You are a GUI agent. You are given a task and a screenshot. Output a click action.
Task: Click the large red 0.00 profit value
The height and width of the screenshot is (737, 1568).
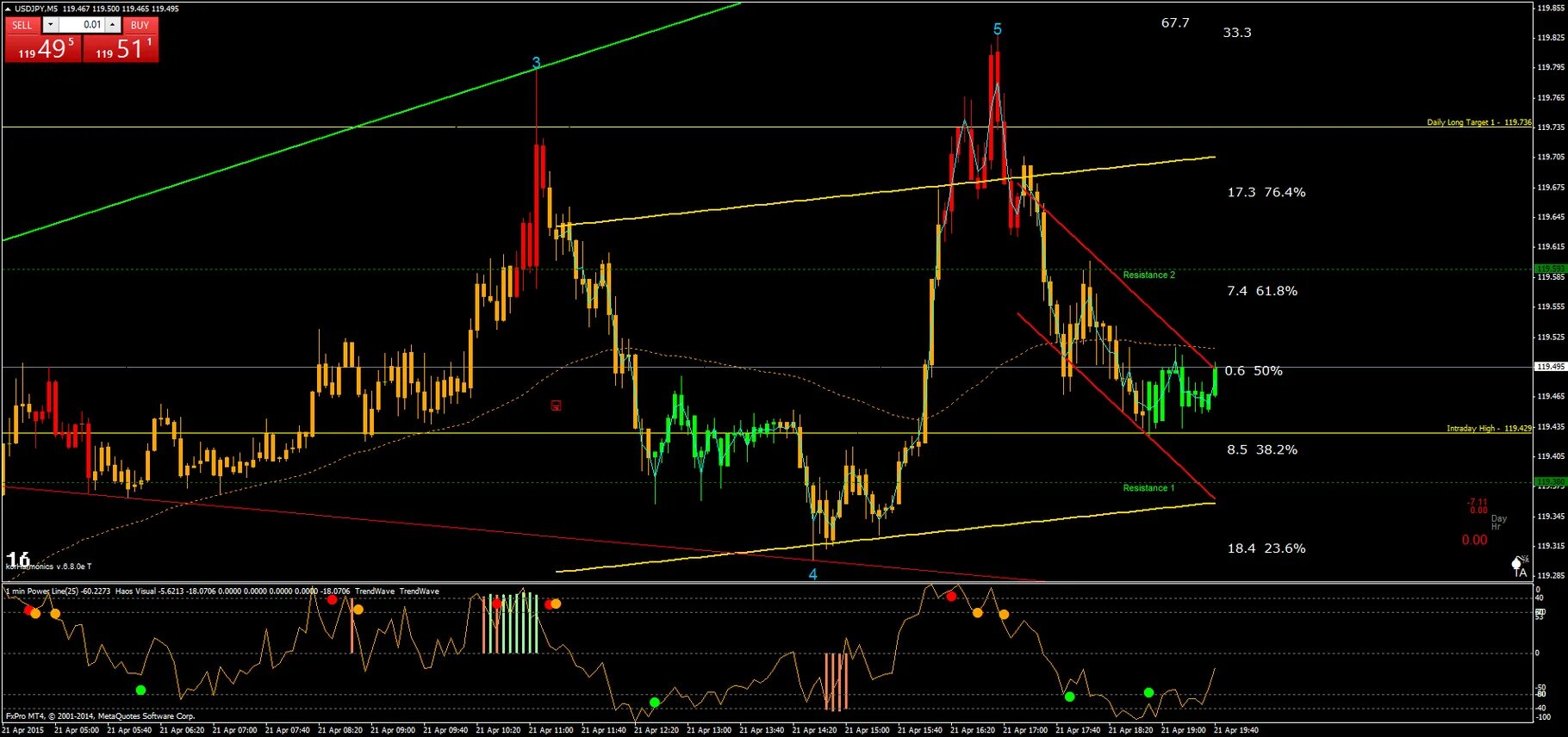[1474, 540]
